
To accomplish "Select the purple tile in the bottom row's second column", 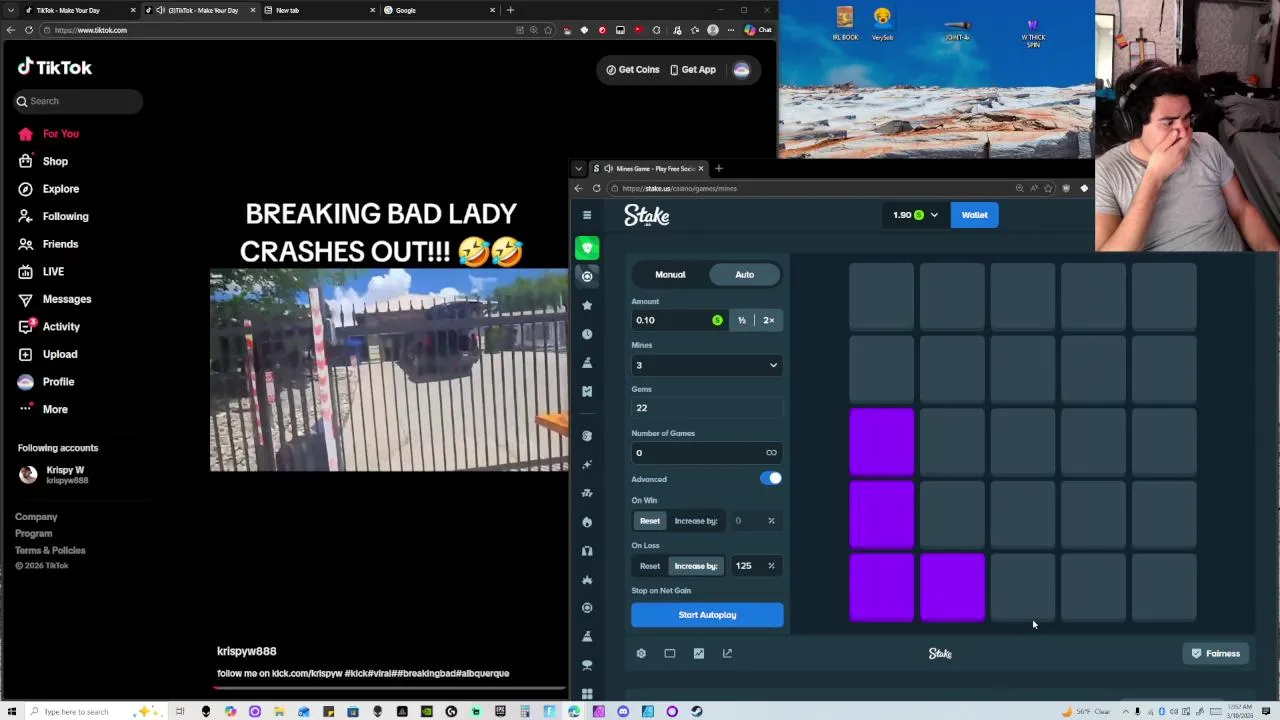I will pos(952,588).
